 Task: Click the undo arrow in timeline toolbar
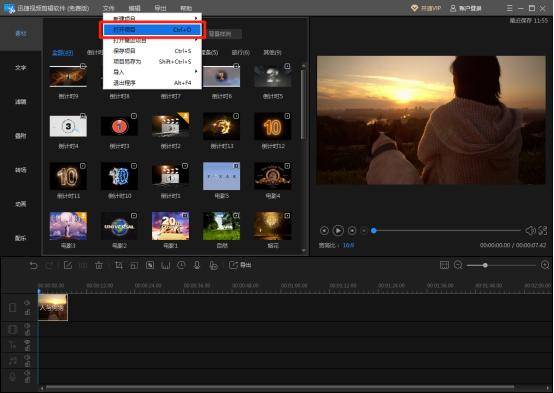coord(34,265)
